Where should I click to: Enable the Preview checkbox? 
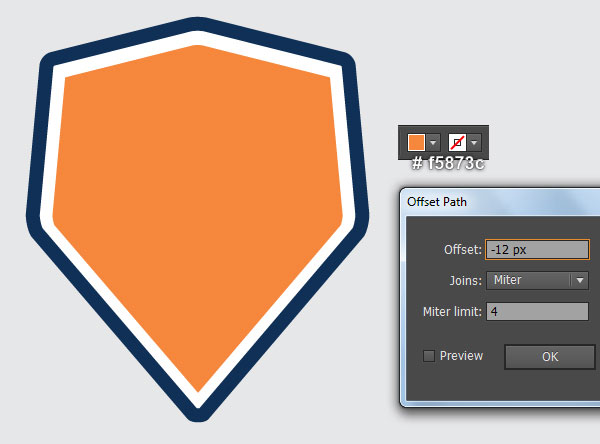click(x=429, y=356)
